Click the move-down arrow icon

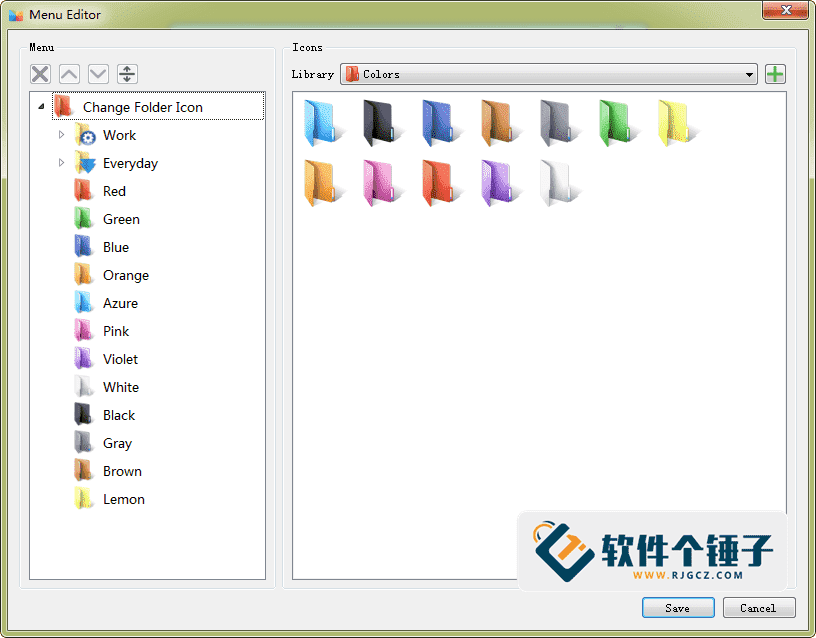pyautogui.click(x=98, y=73)
